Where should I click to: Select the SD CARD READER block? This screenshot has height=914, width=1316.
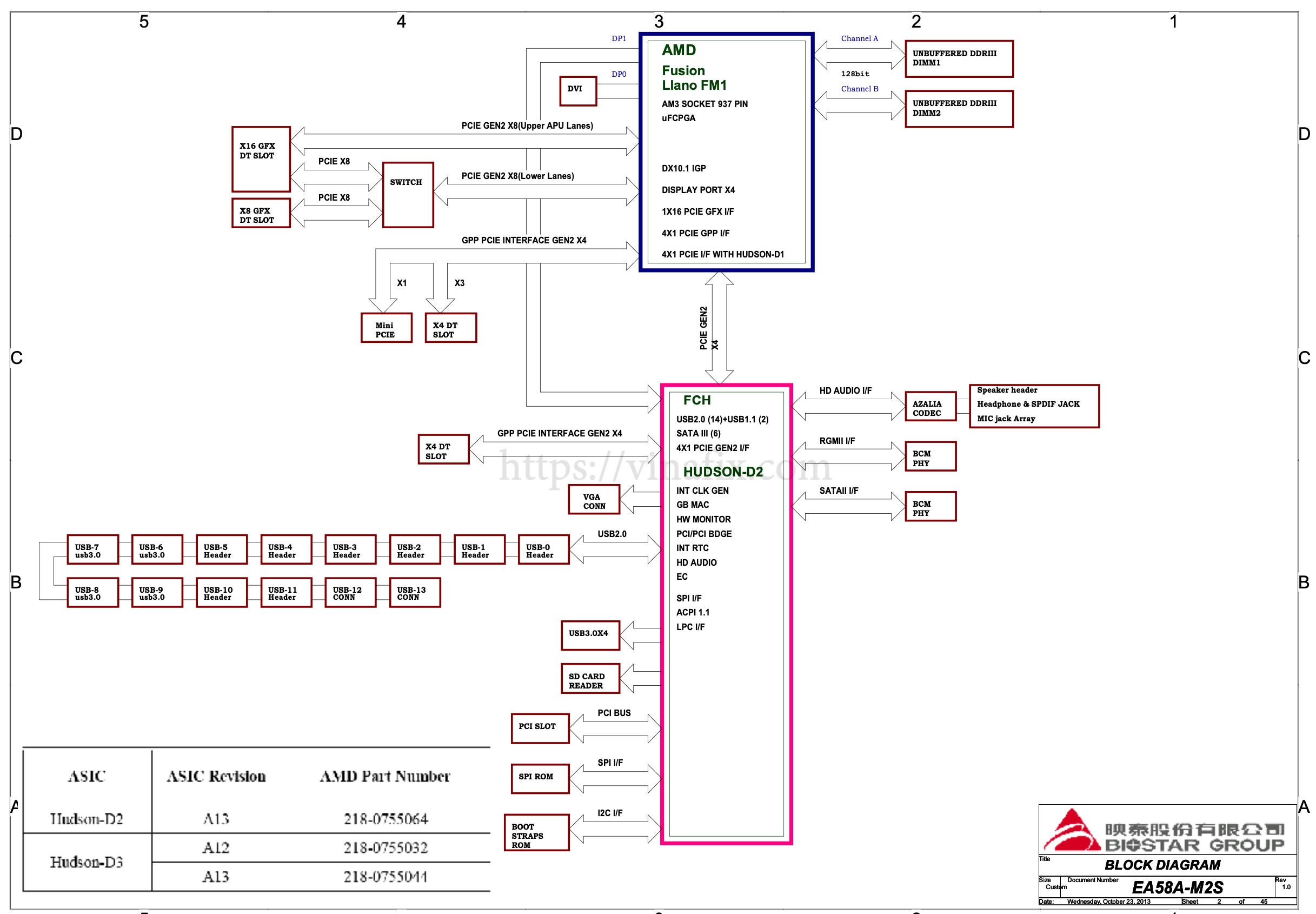click(590, 679)
